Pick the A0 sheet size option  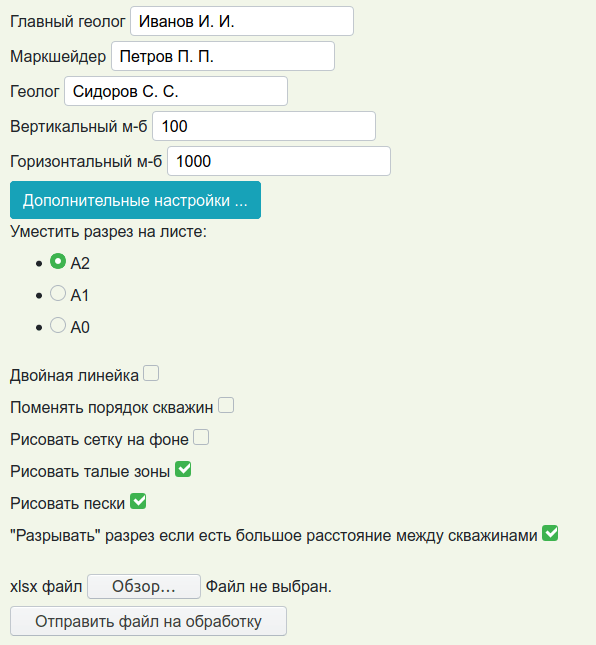click(x=58, y=325)
